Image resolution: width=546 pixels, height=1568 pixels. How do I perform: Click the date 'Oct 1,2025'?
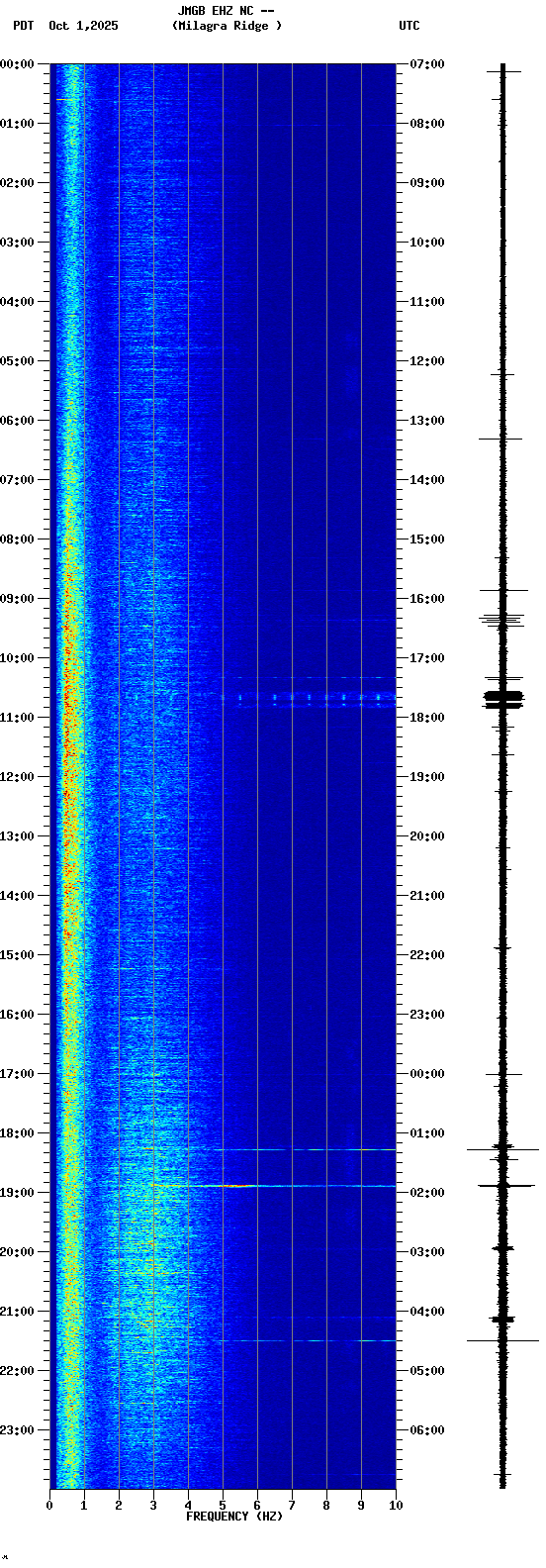(83, 26)
